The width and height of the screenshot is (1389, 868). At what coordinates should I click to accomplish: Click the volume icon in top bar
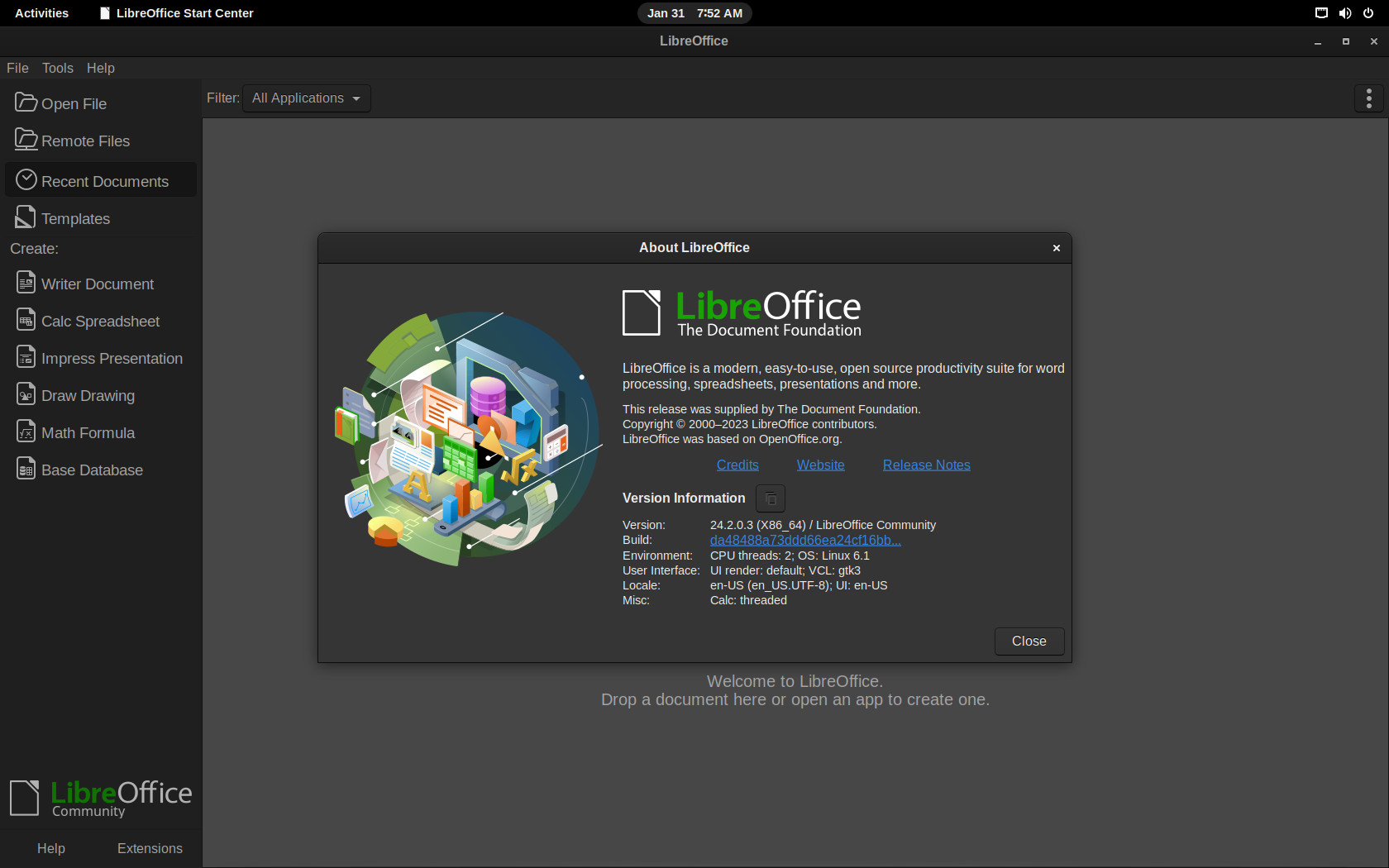coord(1345,13)
